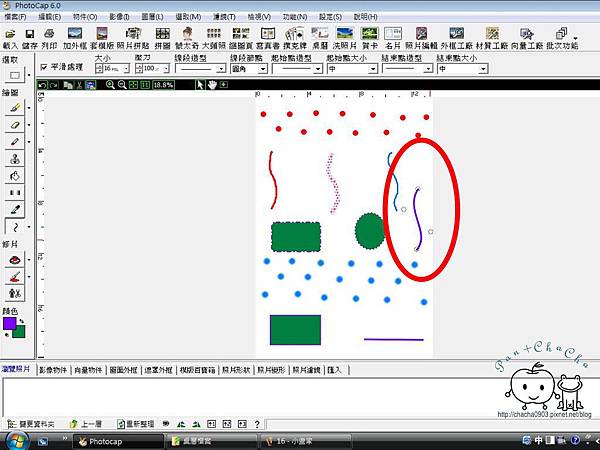Toggle the 平滑處理 smoothing checkbox
The width and height of the screenshot is (600, 450).
[x=44, y=67]
